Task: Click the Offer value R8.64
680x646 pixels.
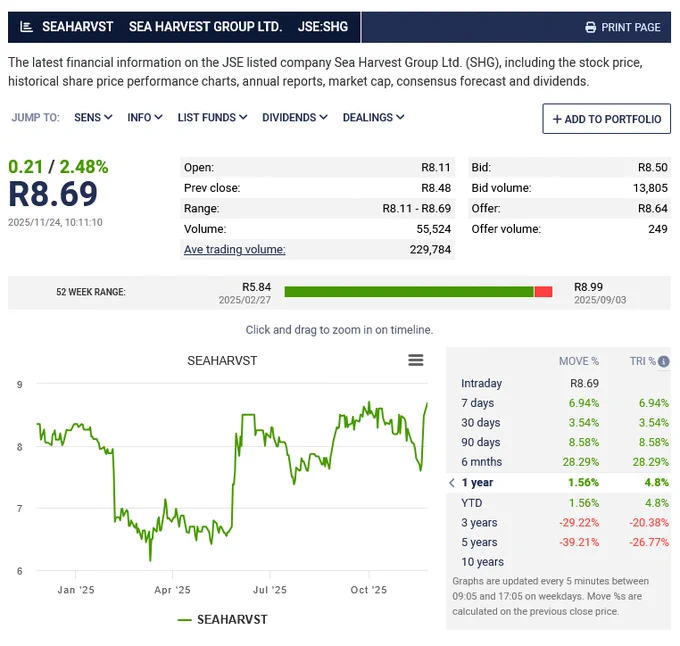Action: click(x=652, y=209)
